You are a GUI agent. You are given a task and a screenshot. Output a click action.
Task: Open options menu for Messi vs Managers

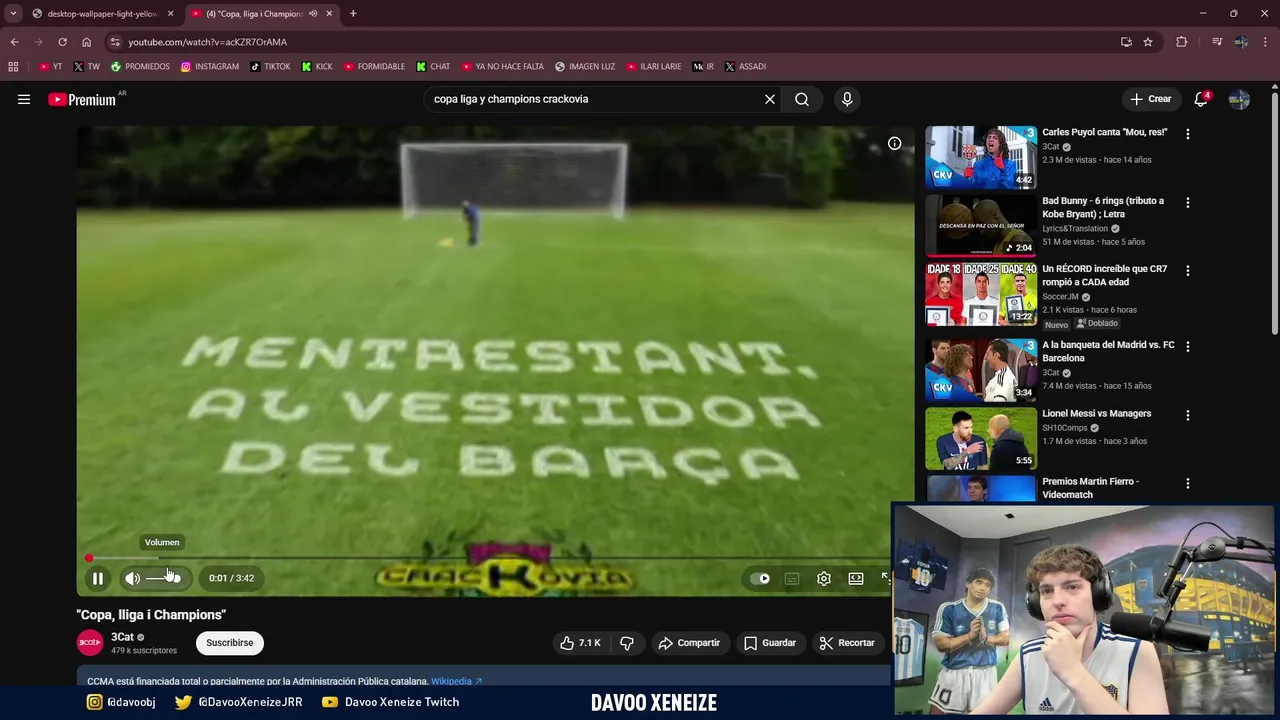click(1188, 415)
